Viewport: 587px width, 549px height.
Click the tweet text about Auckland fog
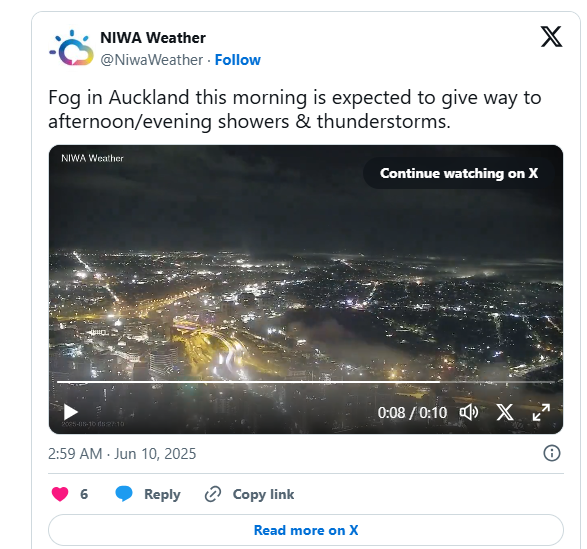coord(295,109)
